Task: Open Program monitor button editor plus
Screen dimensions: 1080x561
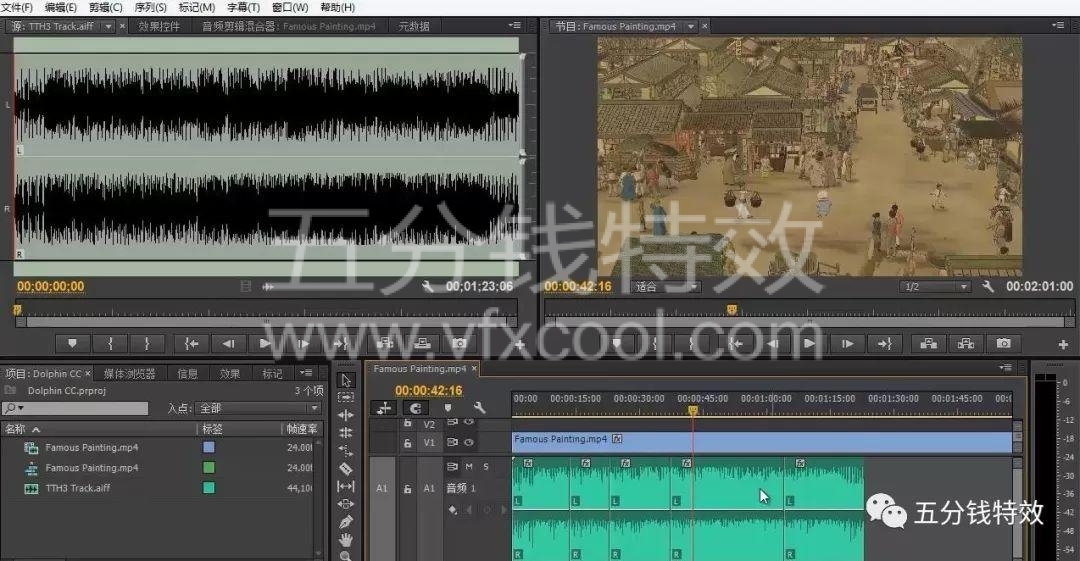Action: tap(1063, 344)
